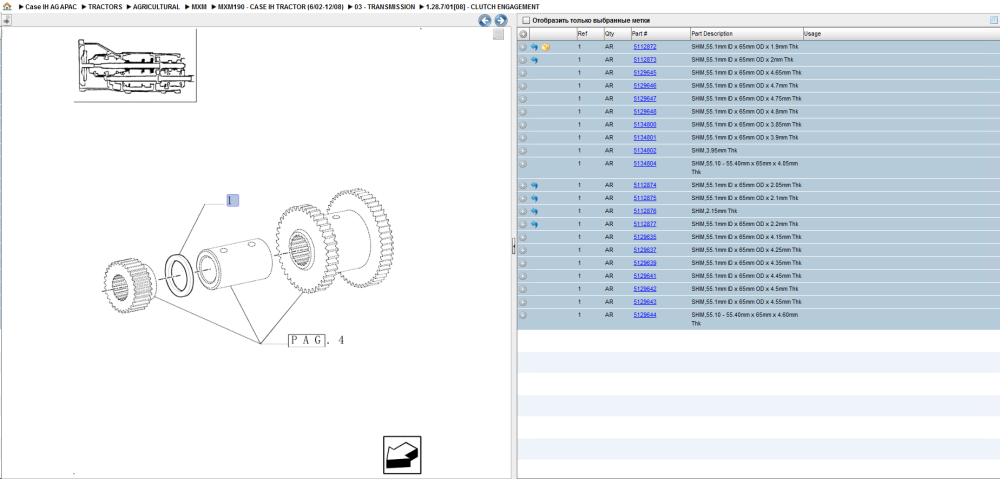Add part 5112873 with its plus icon
The height and width of the screenshot is (479, 1000).
tap(523, 60)
